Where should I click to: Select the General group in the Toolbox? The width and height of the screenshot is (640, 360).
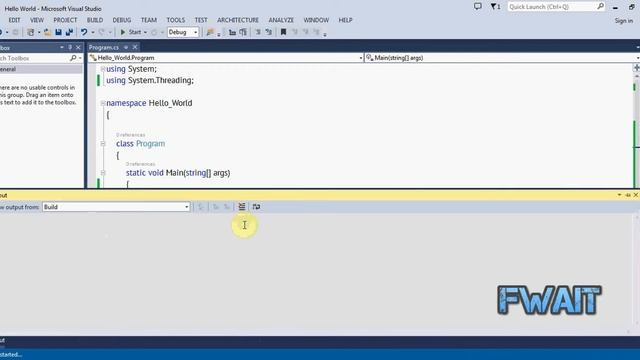click(x=41, y=69)
